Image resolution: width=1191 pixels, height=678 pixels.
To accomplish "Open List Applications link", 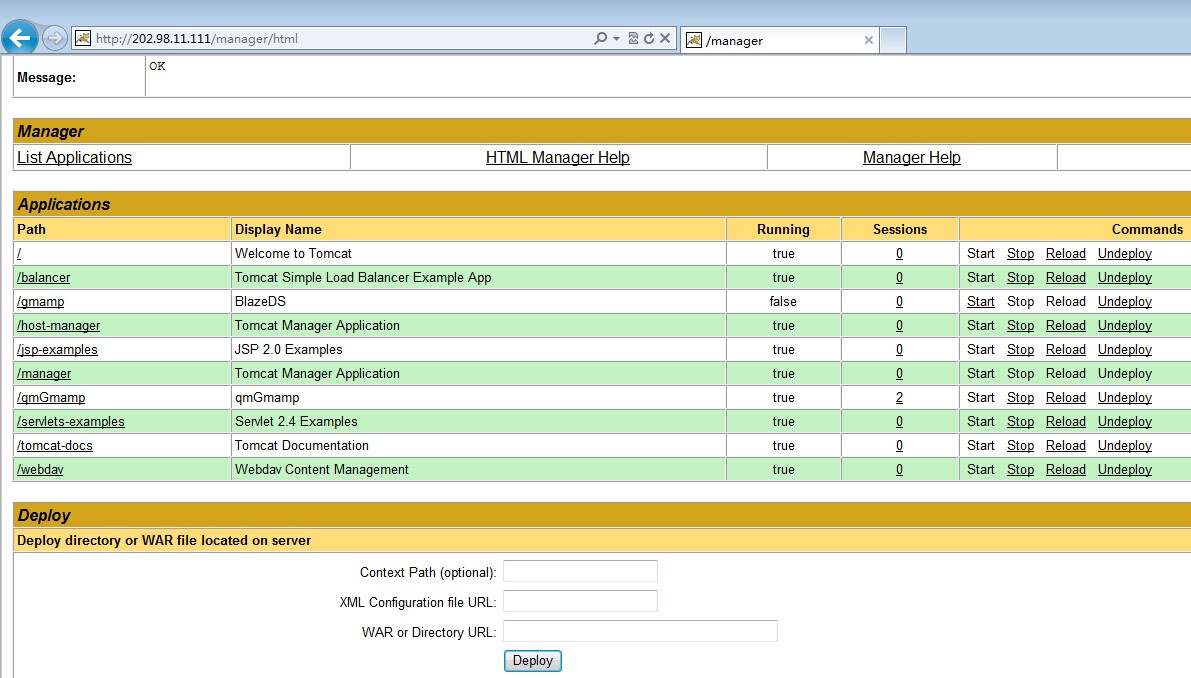I will tap(74, 157).
